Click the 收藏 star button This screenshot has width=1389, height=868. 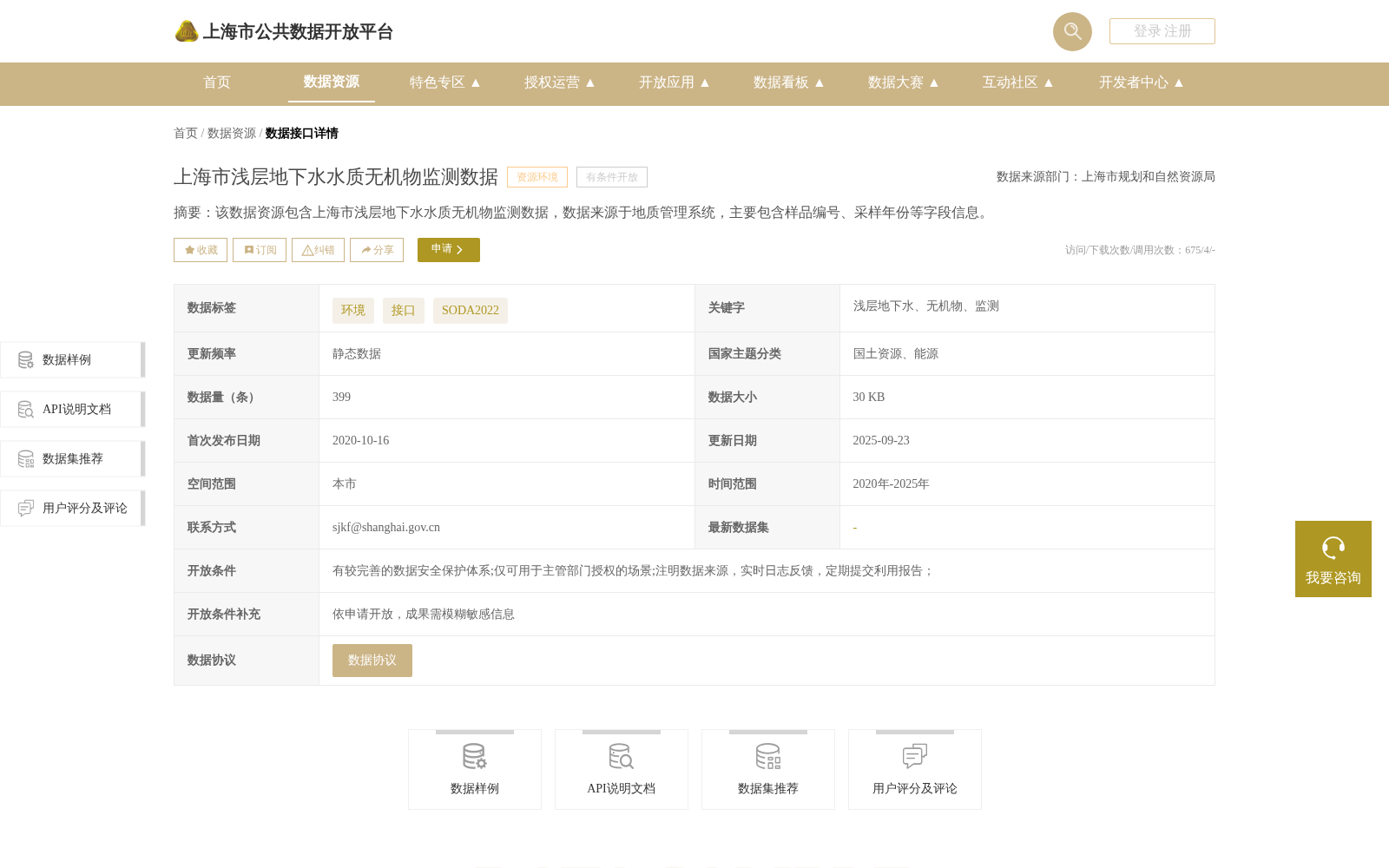coord(201,250)
